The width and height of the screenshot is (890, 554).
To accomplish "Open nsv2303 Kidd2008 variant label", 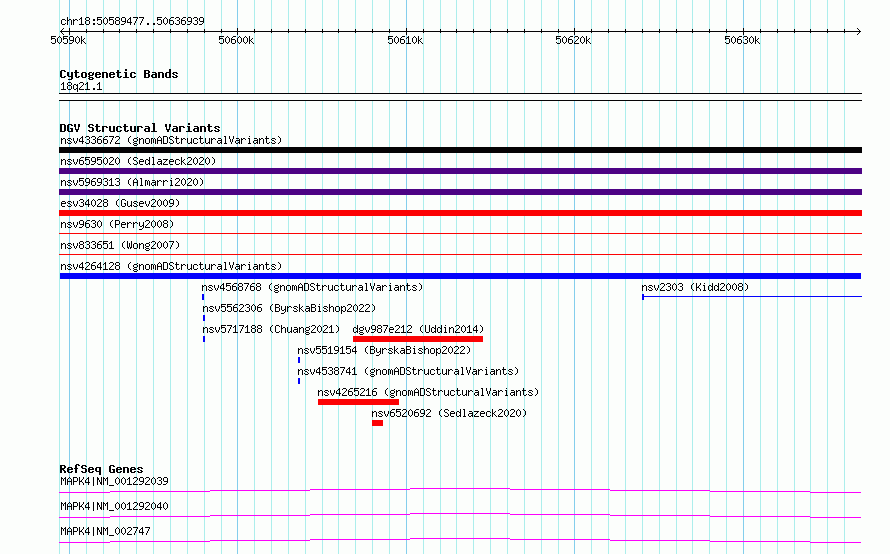I will (x=695, y=287).
